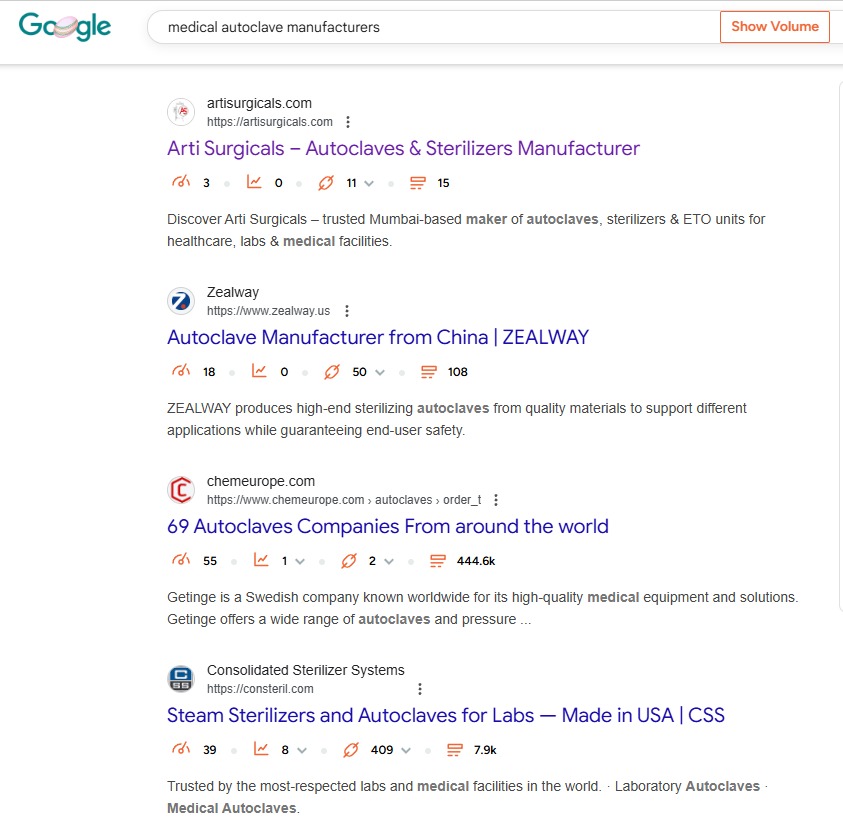This screenshot has width=843, height=833.
Task: Click Consolidated Sterilizer Systems favicon
Action: pos(181,679)
